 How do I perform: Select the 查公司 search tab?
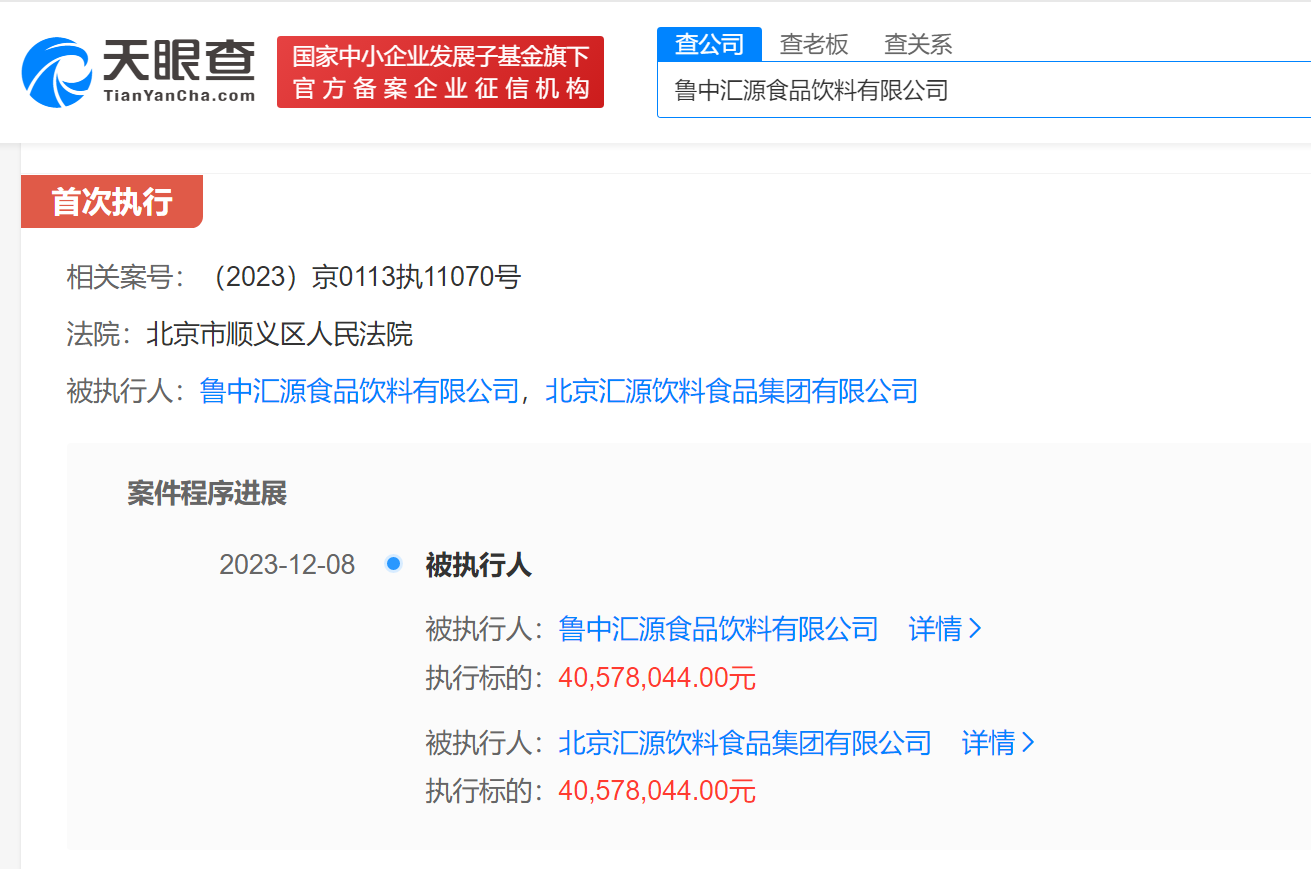tap(710, 44)
